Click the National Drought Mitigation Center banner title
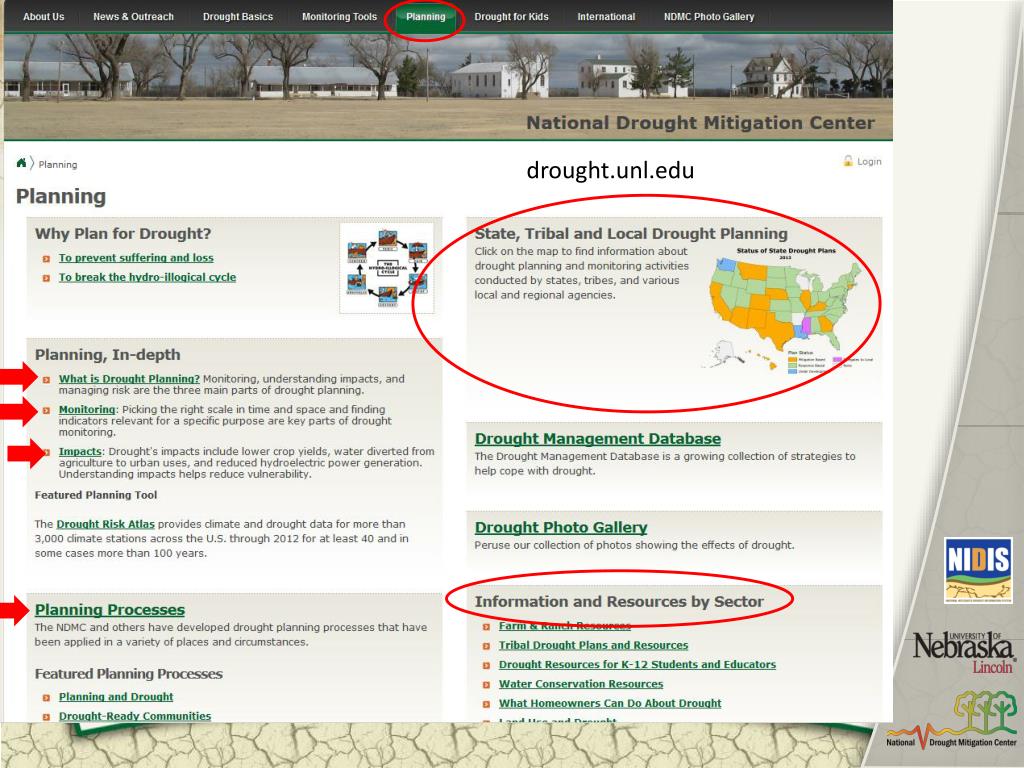This screenshot has width=1024, height=768. (x=700, y=123)
